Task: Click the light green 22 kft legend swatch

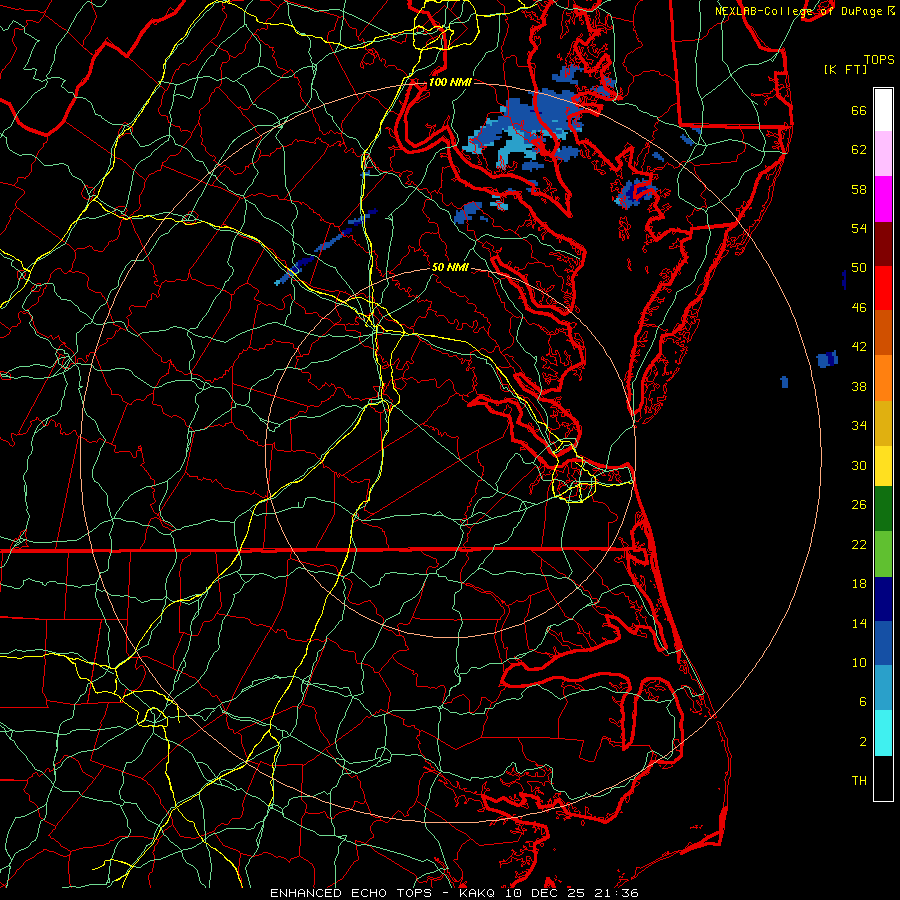Action: [x=883, y=554]
